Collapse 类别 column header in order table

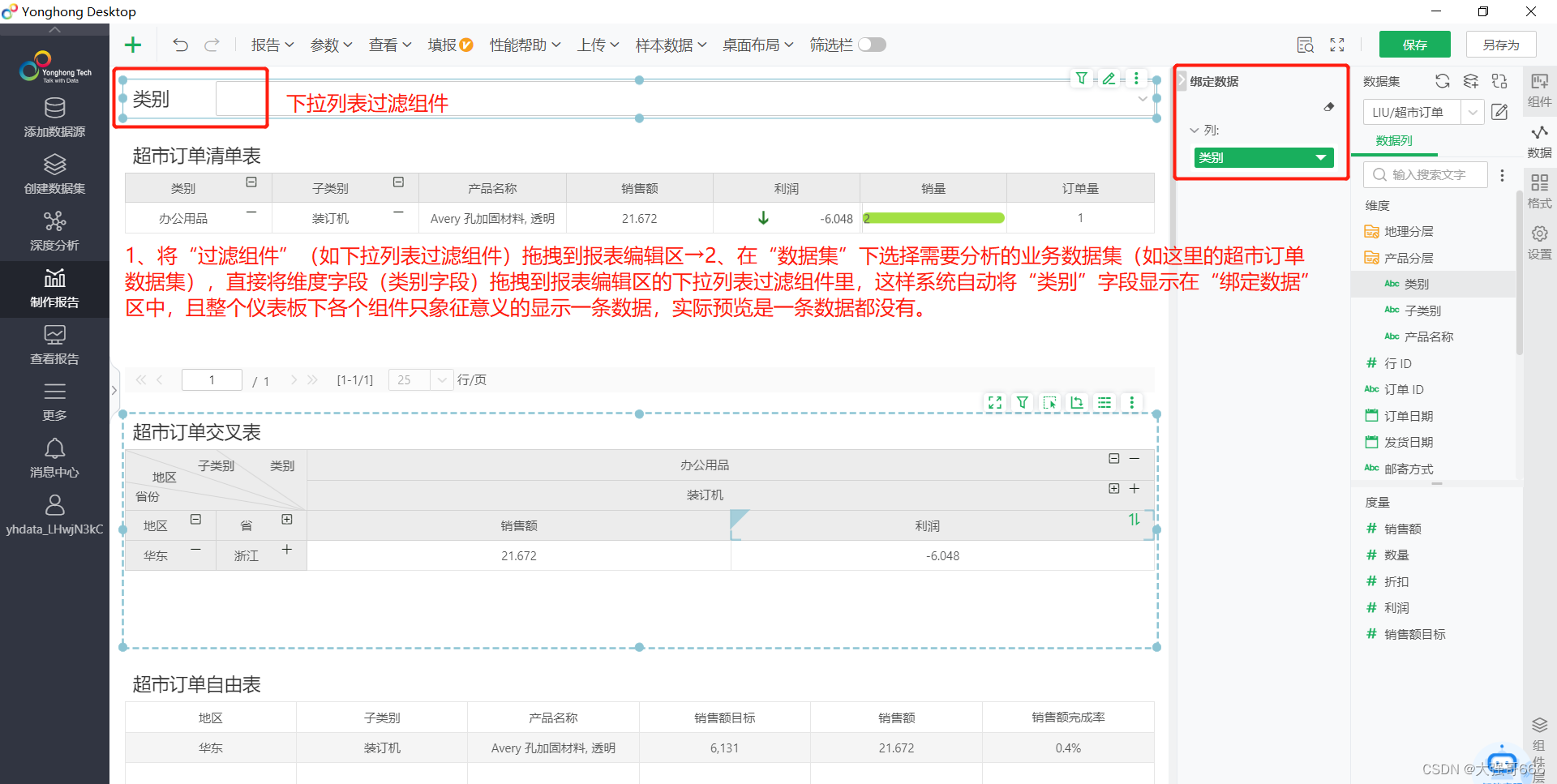click(x=251, y=182)
